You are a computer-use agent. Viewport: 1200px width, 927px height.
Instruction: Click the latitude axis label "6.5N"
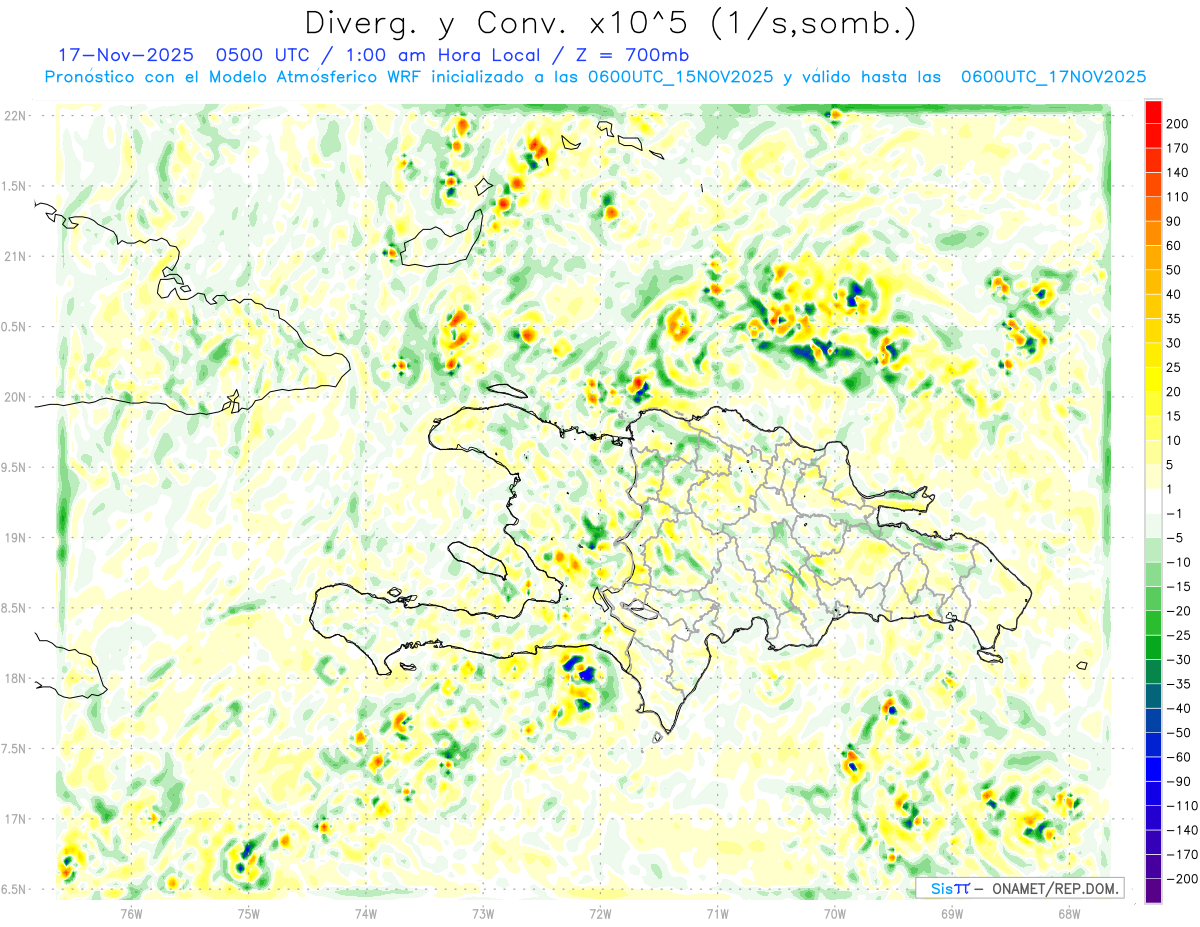pyautogui.click(x=14, y=890)
